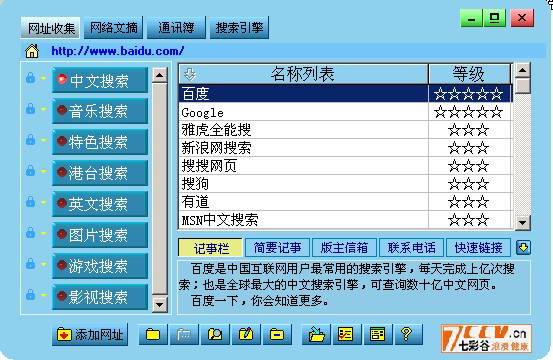Switch to the 网络文摘 tab

point(114,28)
